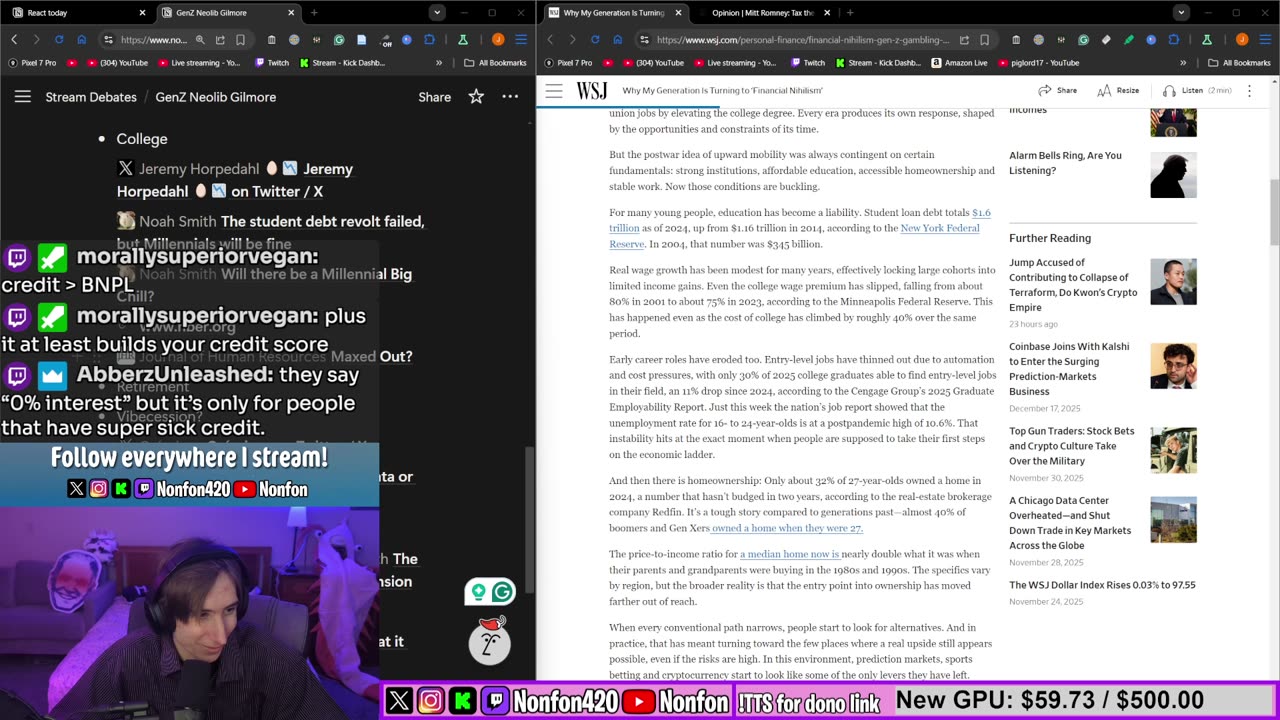Screen dimensions: 1280x720
Task: Click the WSJ logo
Action: coord(591,90)
